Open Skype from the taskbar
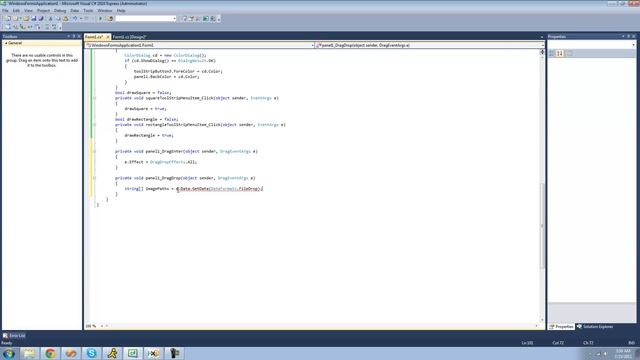640x360 pixels. (91, 353)
